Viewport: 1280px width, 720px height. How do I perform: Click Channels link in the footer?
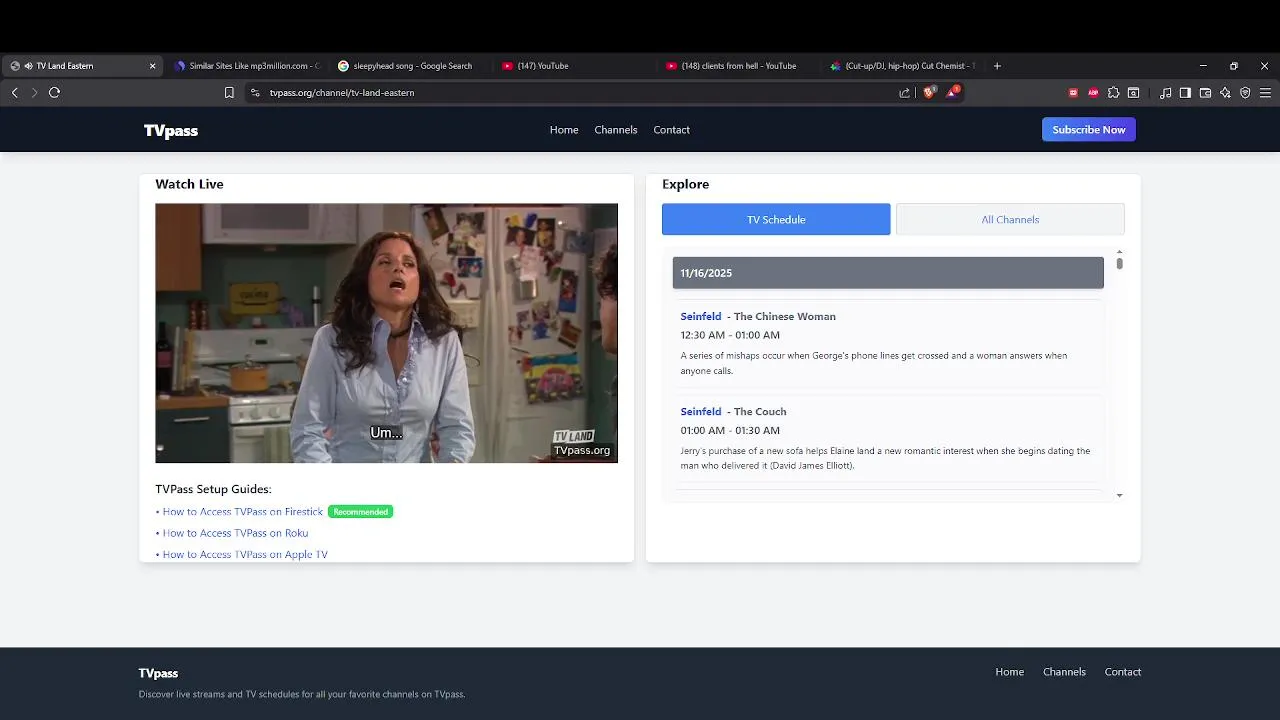pyautogui.click(x=1064, y=672)
